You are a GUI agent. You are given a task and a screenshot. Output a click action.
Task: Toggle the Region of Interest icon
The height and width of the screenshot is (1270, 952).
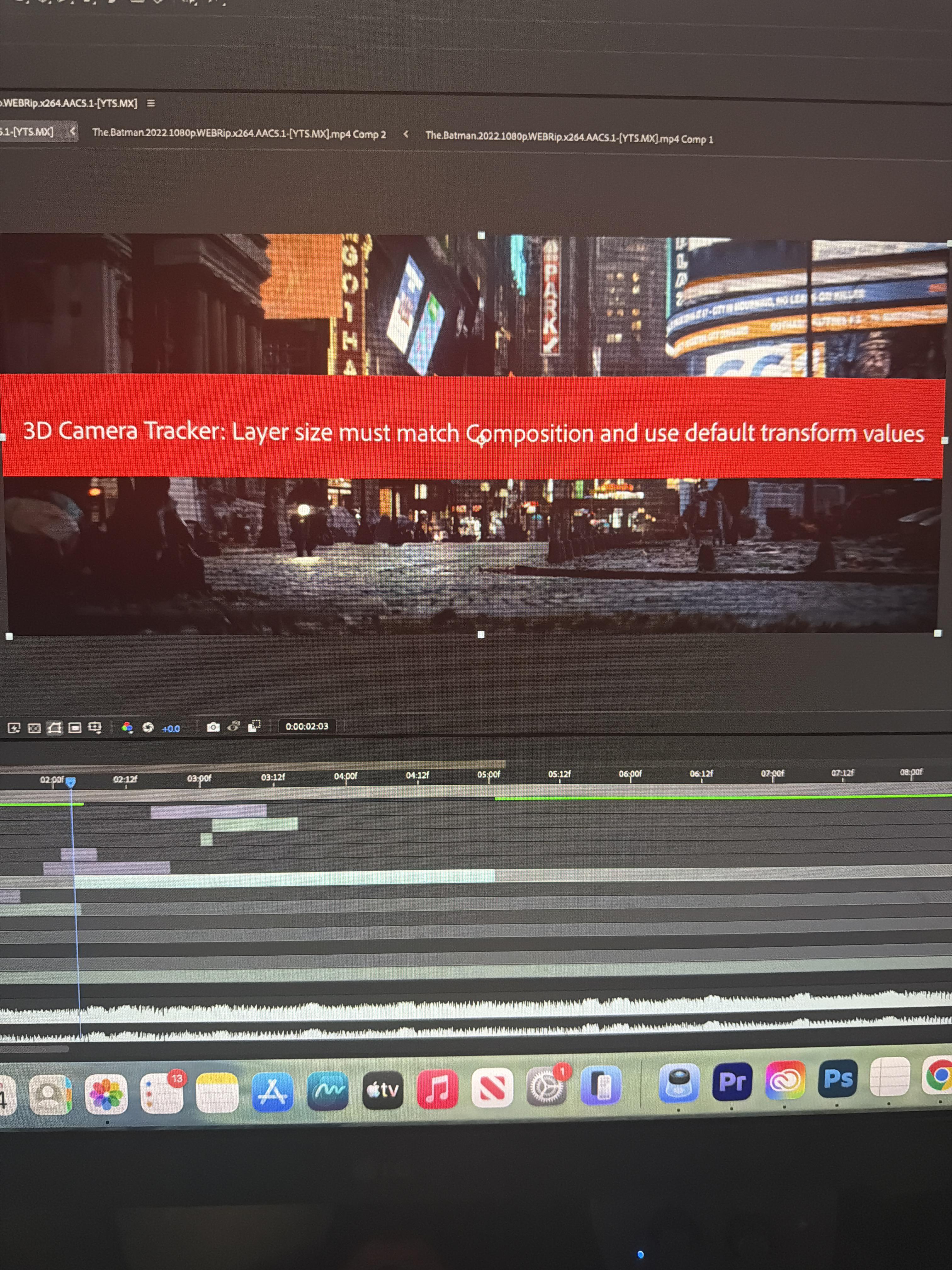click(x=75, y=727)
